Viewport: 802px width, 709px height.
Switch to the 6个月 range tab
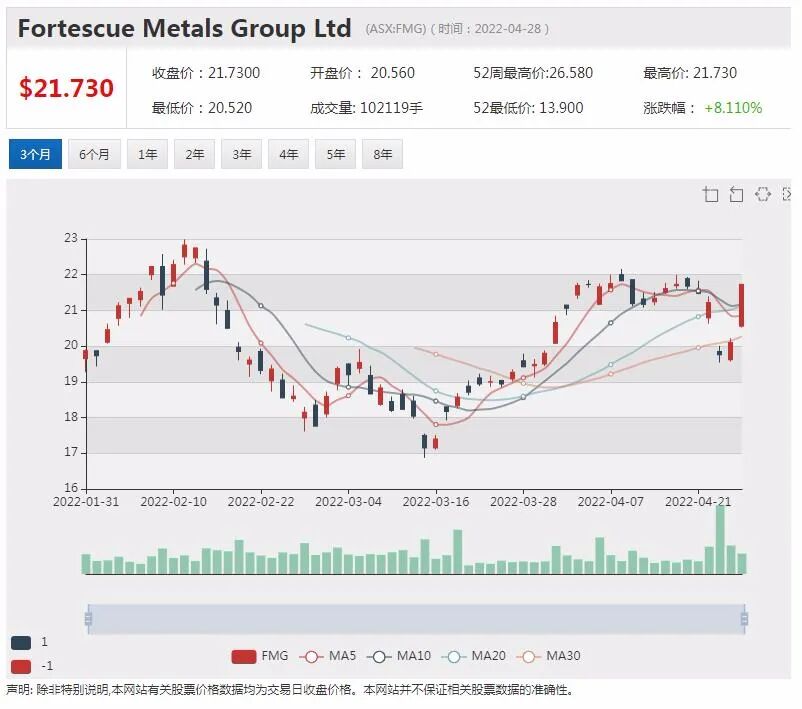94,154
